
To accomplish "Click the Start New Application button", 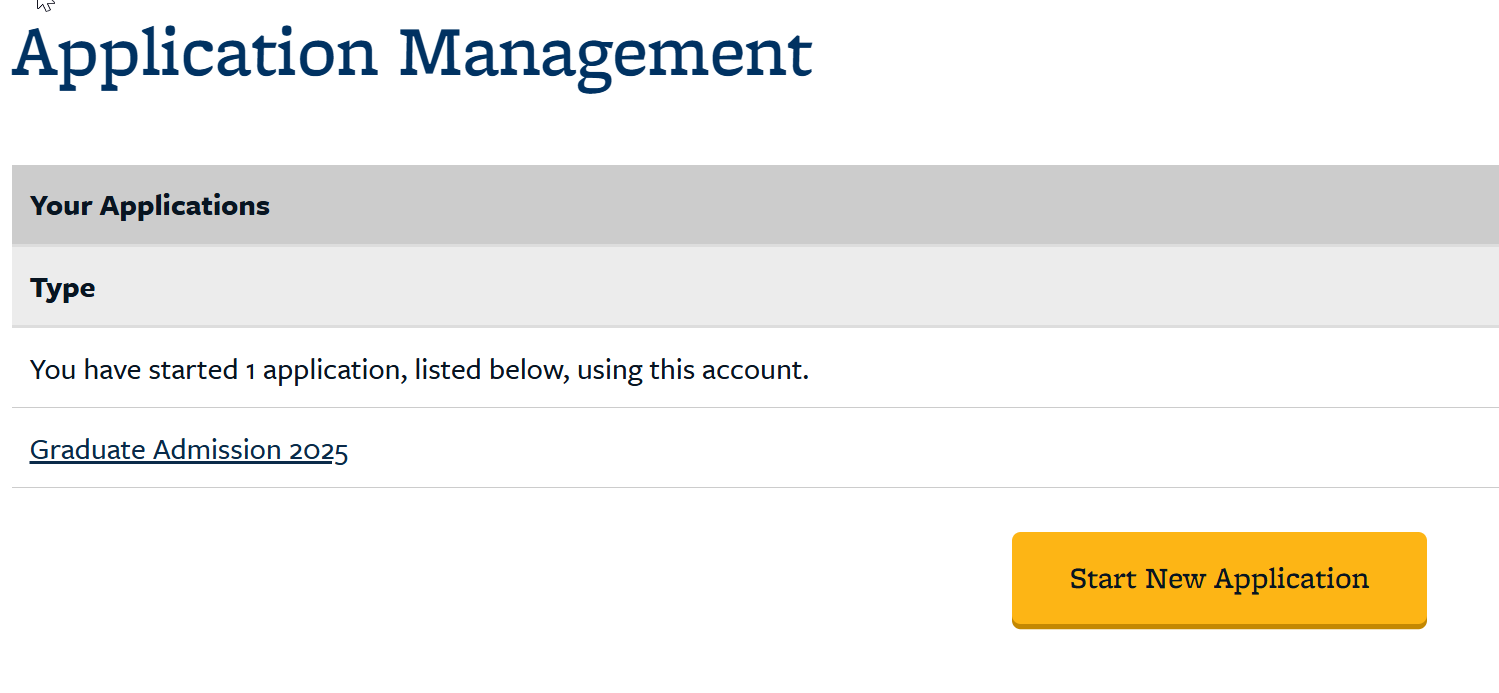I will [x=1218, y=579].
